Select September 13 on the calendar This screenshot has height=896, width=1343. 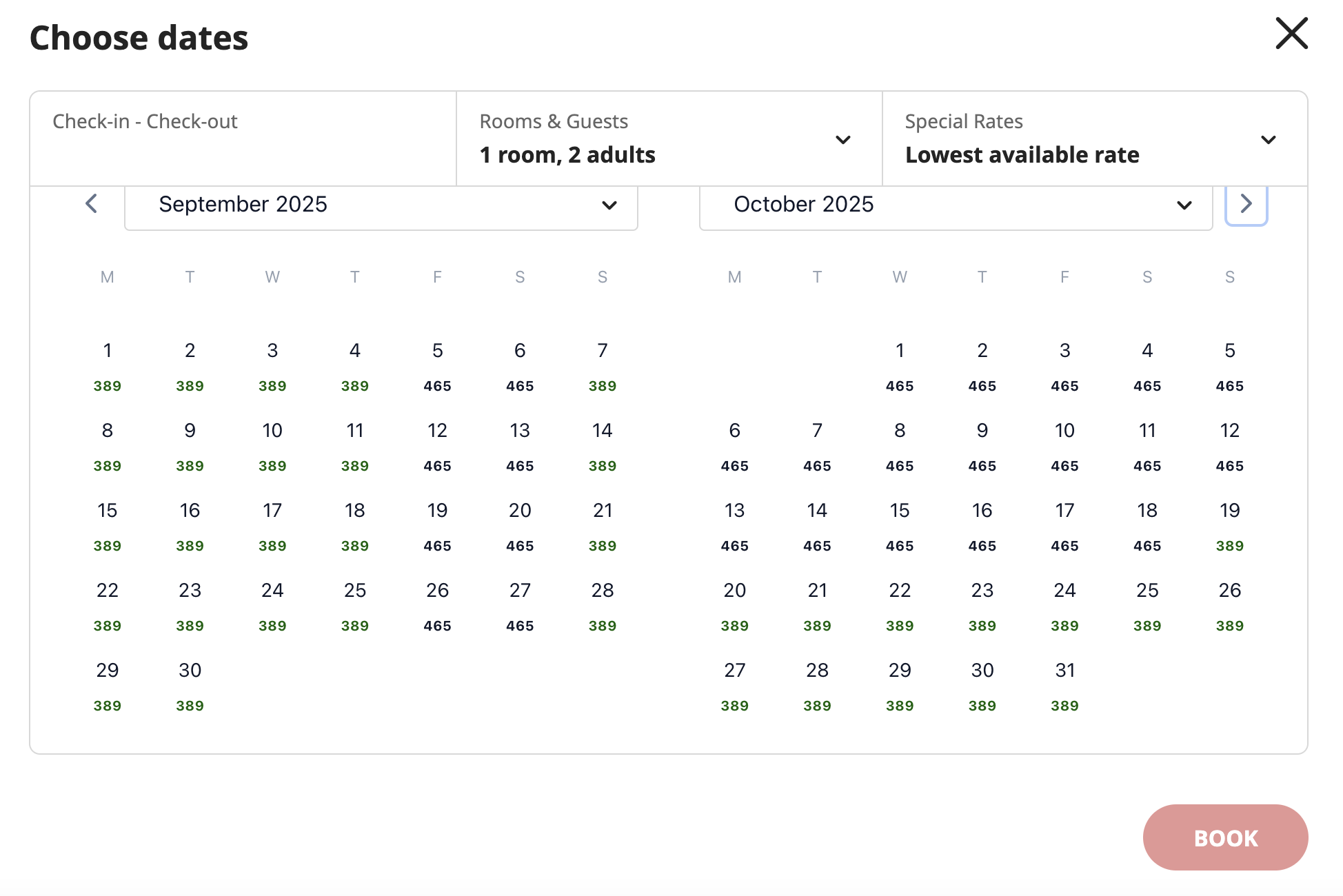520,447
